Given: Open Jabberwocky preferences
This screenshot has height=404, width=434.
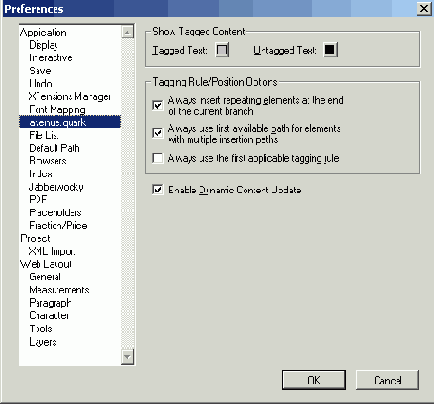Looking at the screenshot, I should click(56, 187).
